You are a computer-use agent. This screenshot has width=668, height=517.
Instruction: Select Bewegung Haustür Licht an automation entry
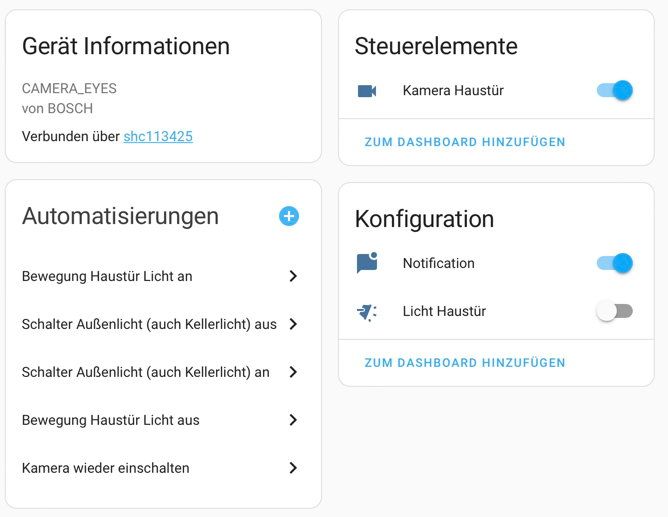(x=107, y=276)
